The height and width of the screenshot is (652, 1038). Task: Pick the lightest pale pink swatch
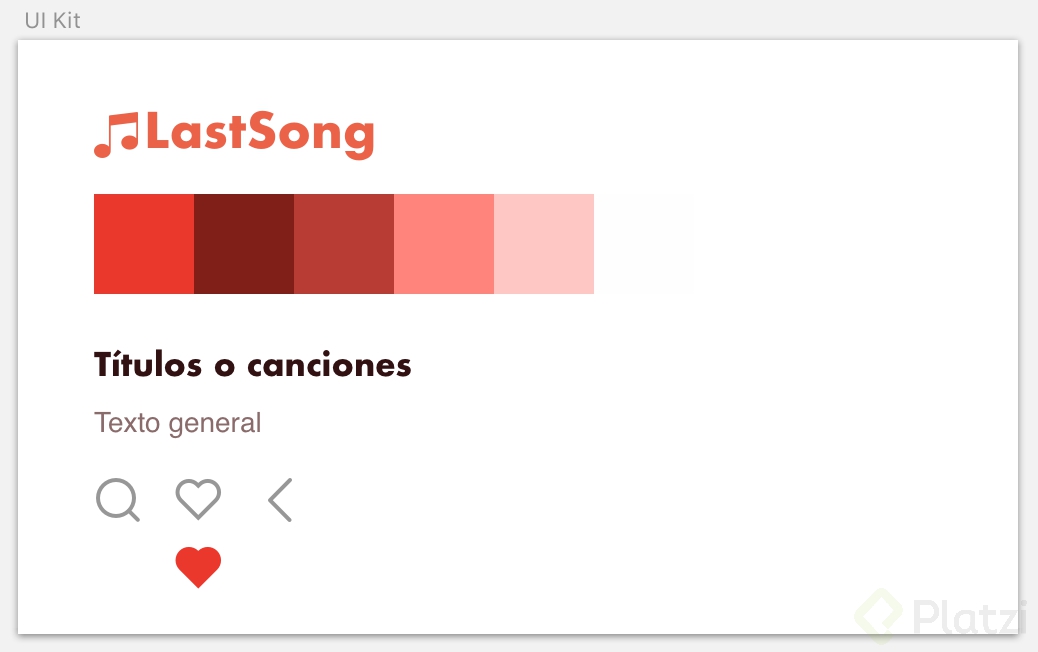point(544,244)
